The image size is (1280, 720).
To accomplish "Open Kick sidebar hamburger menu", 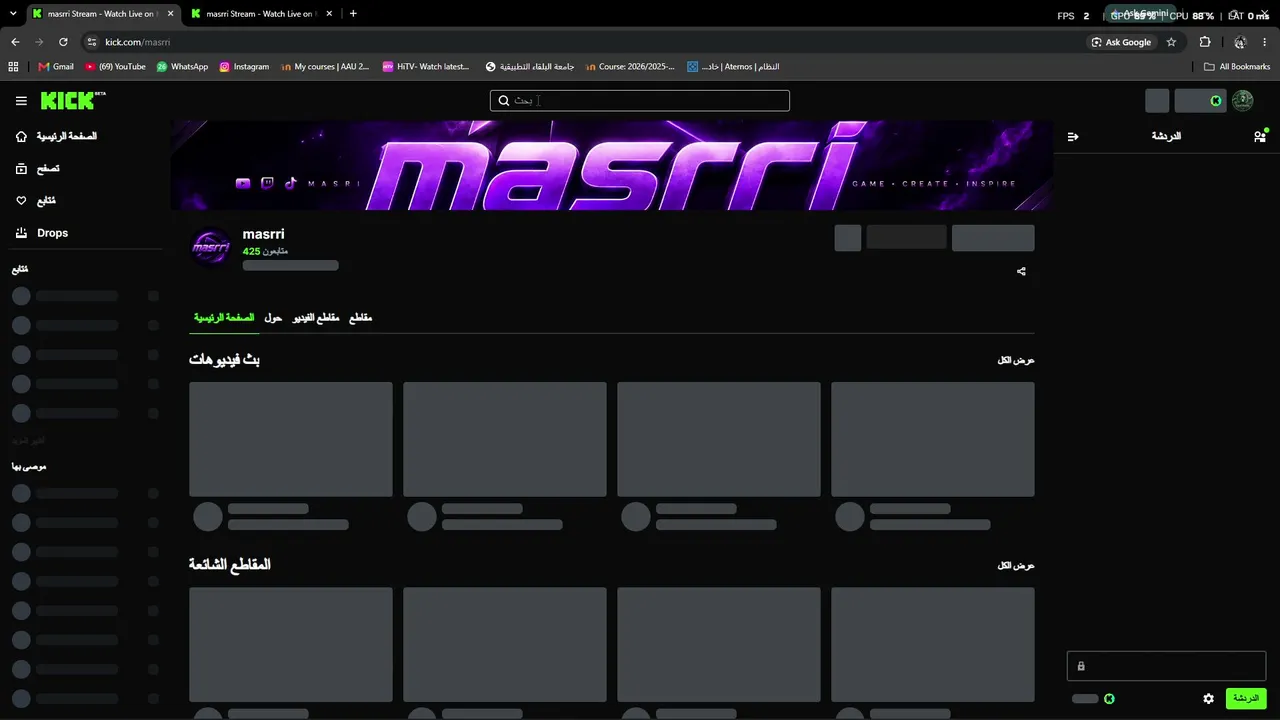I will tap(21, 101).
